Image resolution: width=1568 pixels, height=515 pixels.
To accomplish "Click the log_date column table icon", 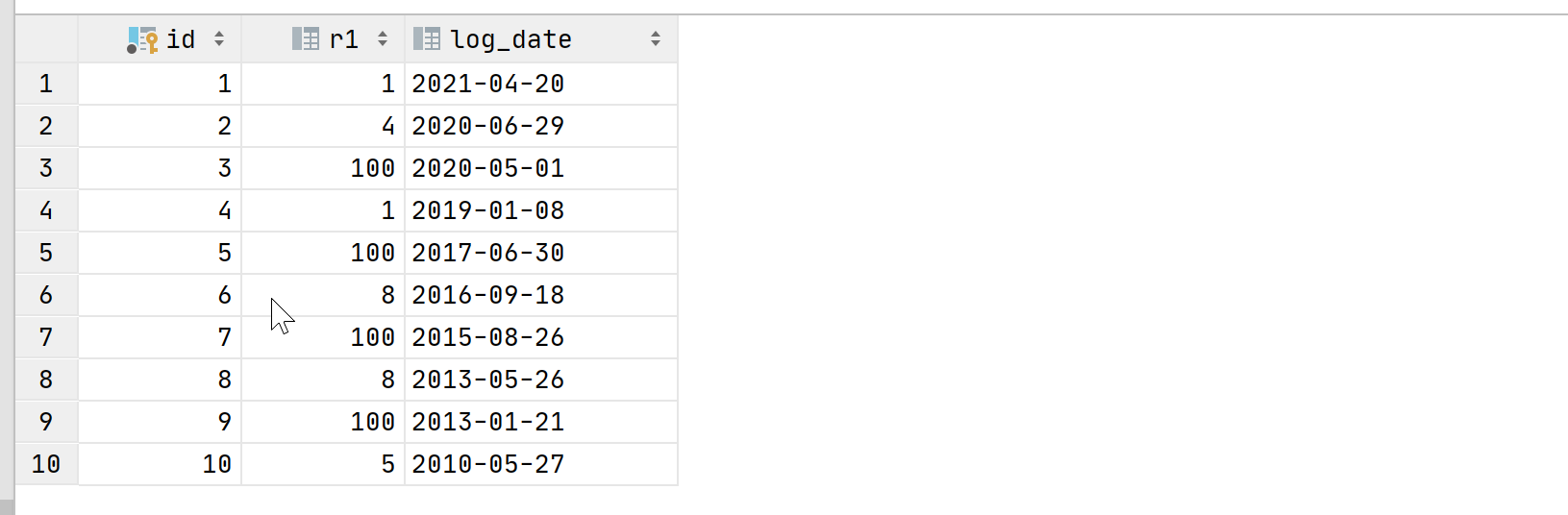I will (x=427, y=39).
